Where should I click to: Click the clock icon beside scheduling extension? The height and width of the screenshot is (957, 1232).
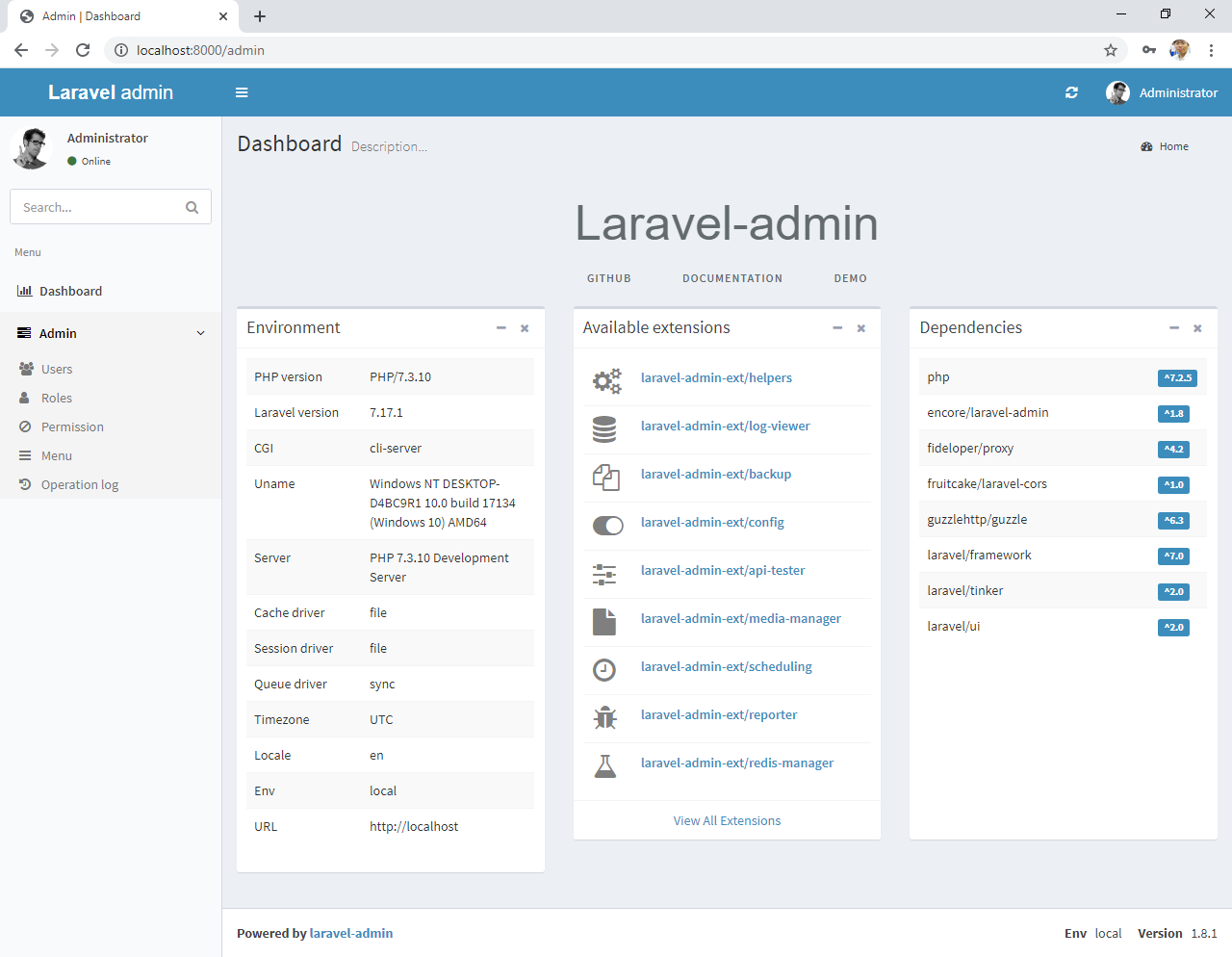[x=604, y=670]
